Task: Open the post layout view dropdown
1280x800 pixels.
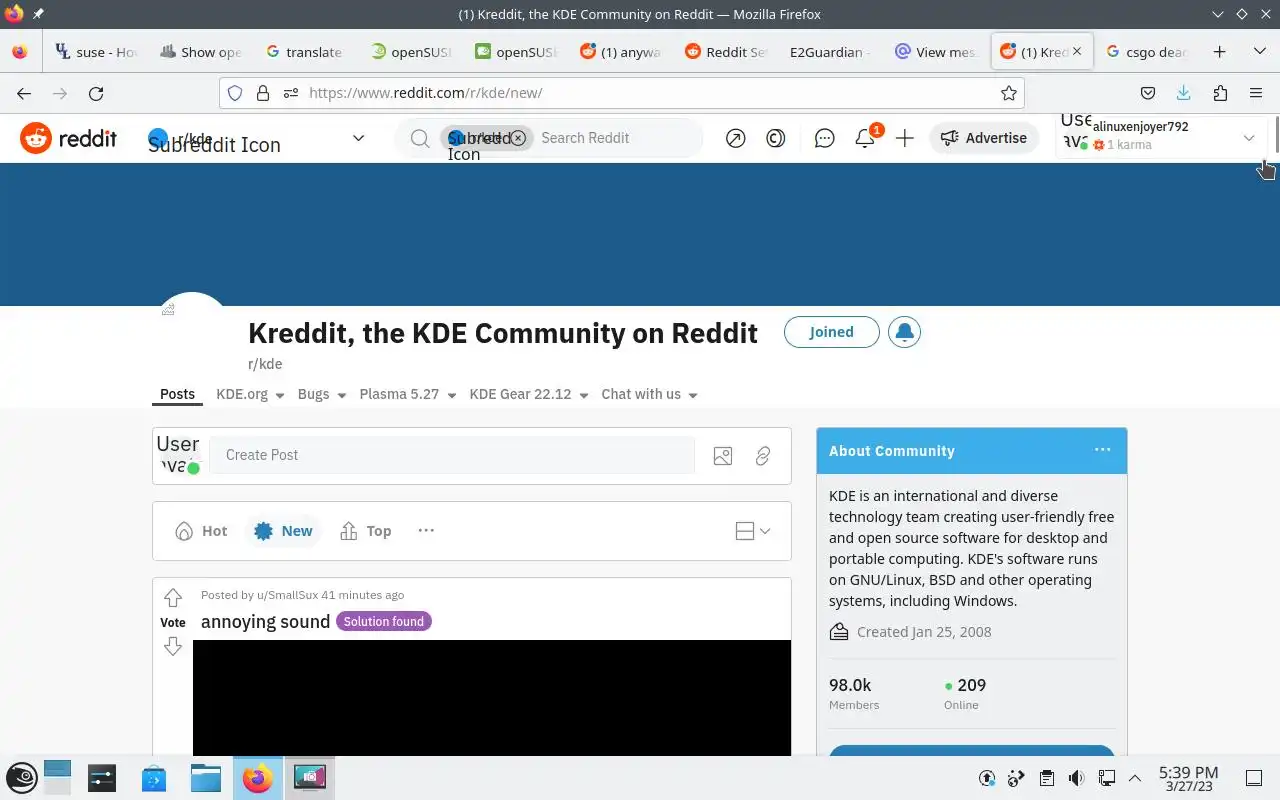Action: [x=753, y=531]
